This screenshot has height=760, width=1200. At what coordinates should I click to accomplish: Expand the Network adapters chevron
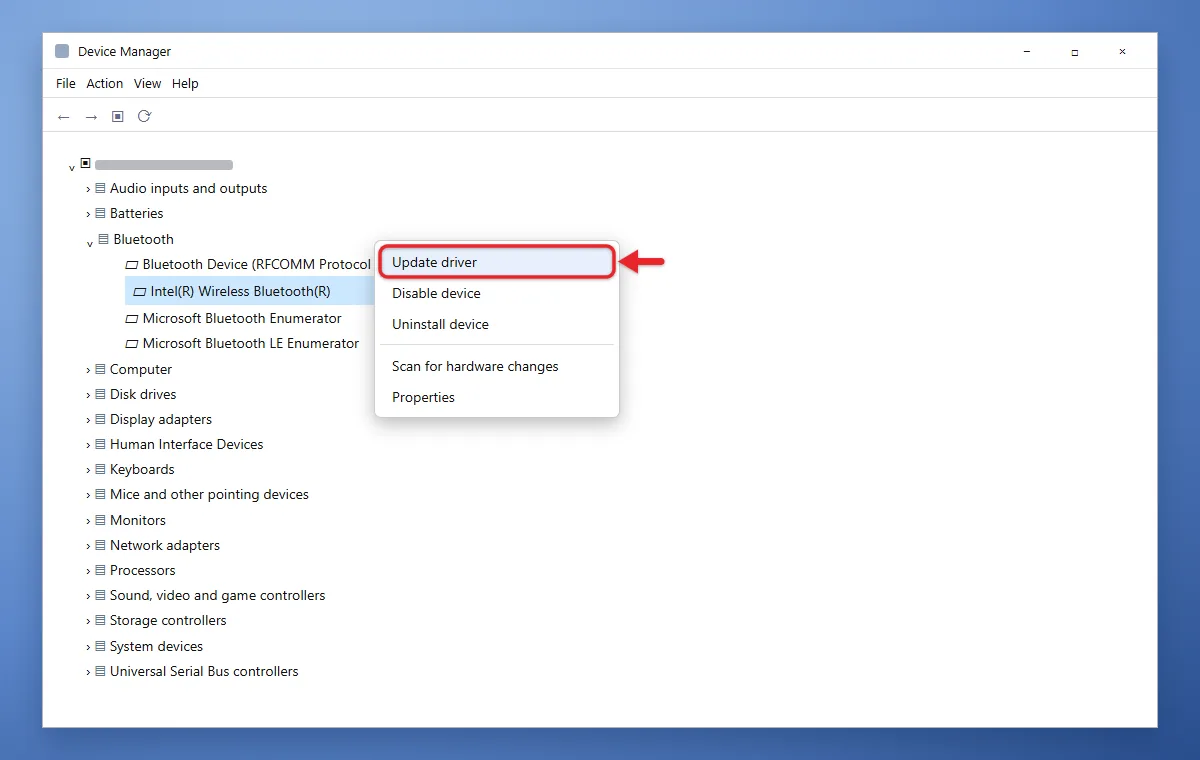click(88, 546)
